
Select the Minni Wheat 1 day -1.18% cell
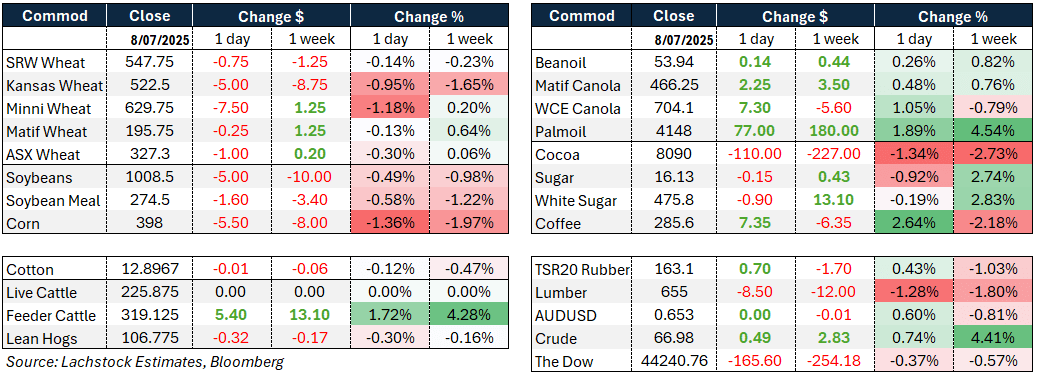pyautogui.click(x=390, y=109)
